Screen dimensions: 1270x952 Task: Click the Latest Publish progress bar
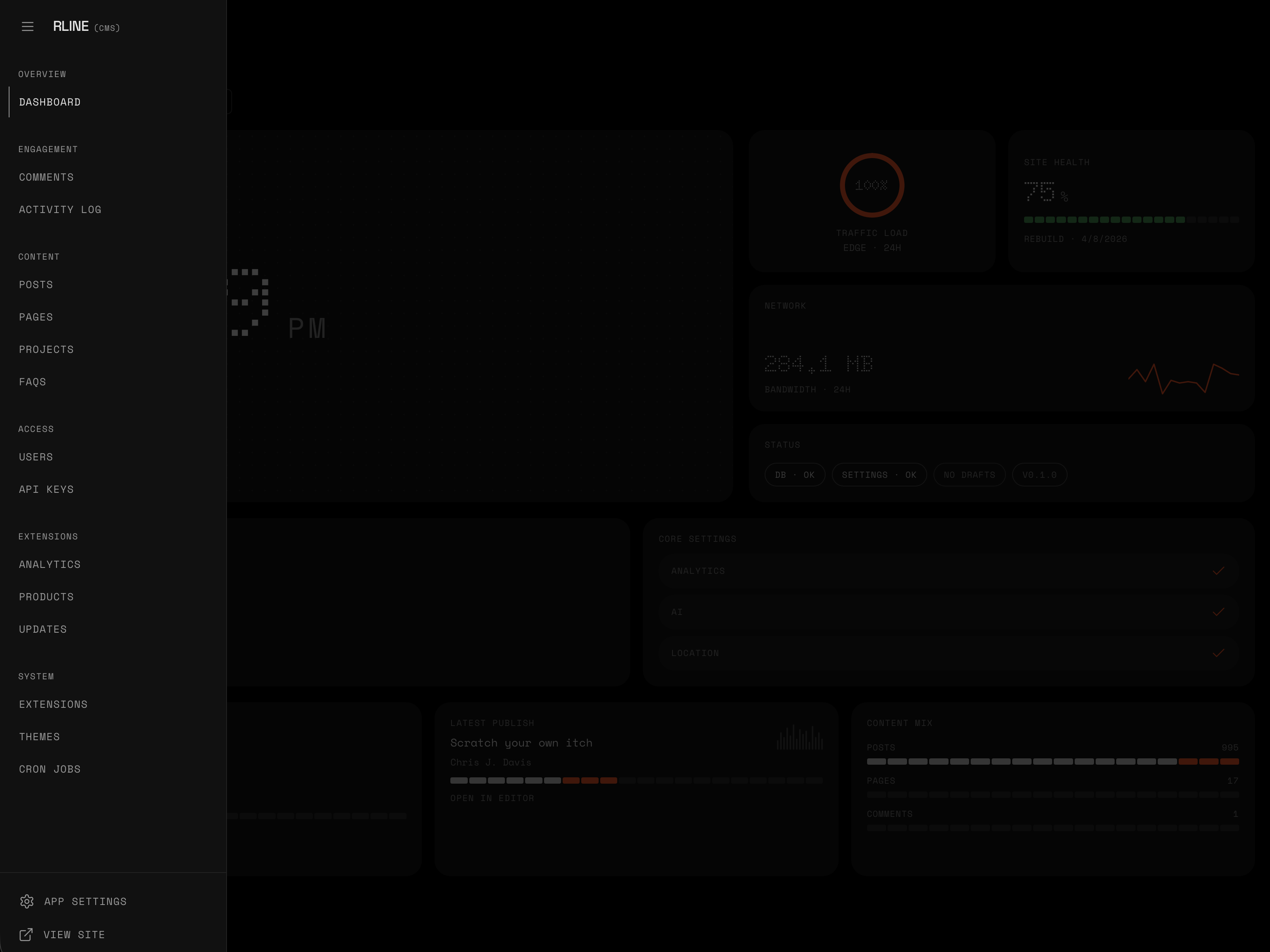coord(636,780)
